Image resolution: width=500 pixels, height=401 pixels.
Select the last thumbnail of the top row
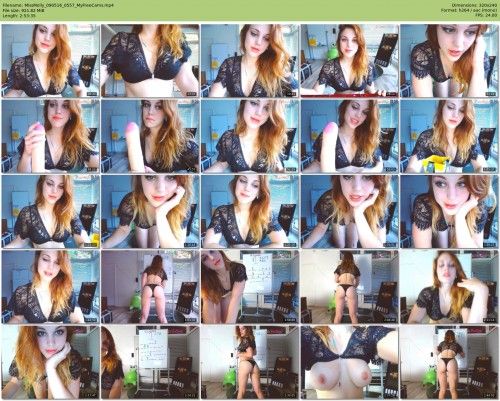click(449, 61)
